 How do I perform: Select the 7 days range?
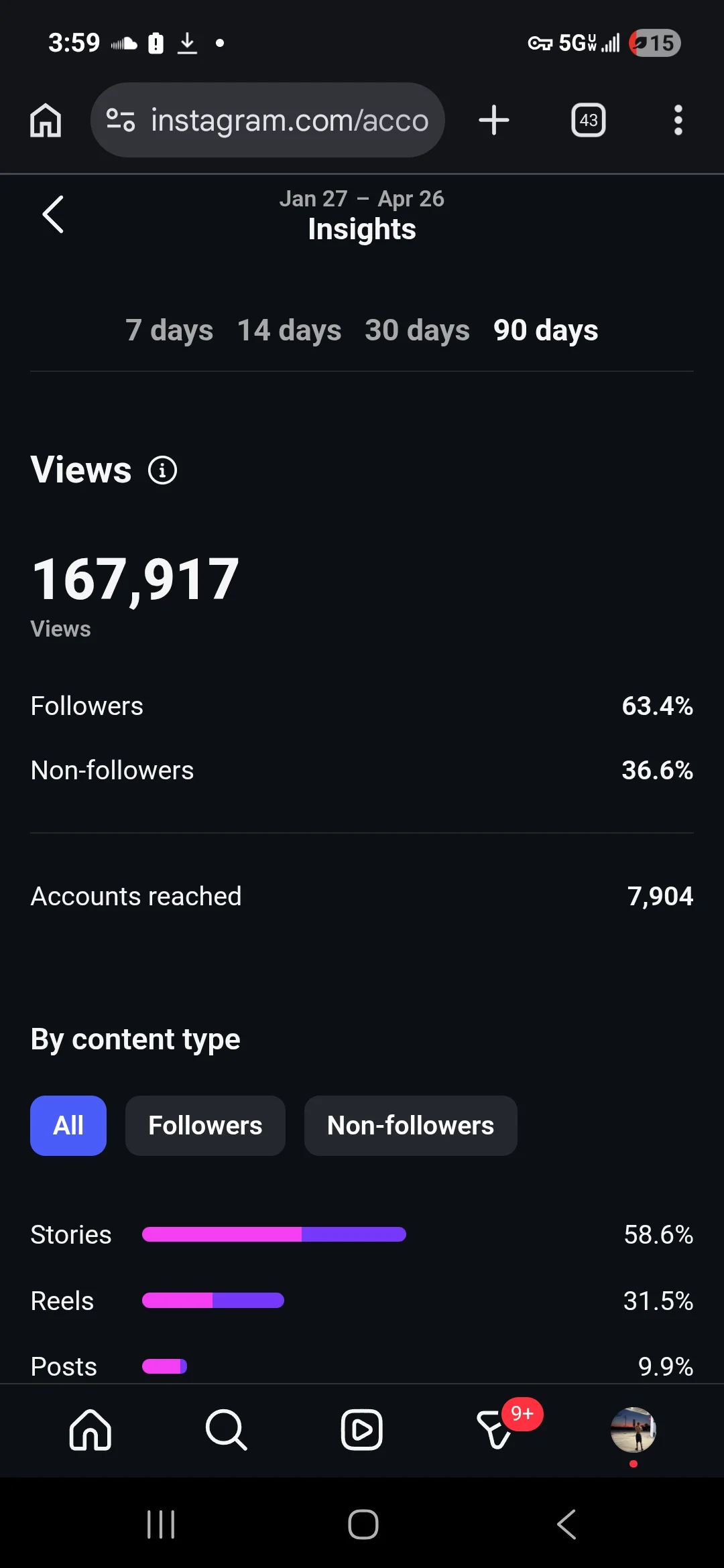(x=169, y=330)
